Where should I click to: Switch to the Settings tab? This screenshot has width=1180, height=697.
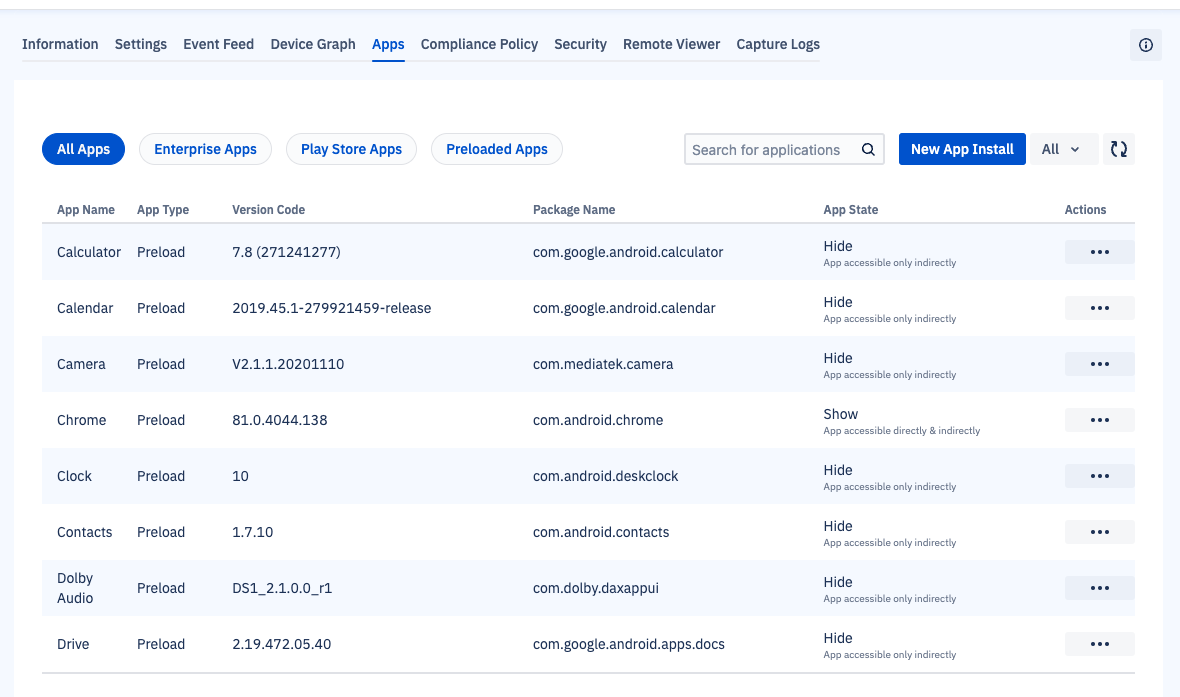[x=141, y=44]
